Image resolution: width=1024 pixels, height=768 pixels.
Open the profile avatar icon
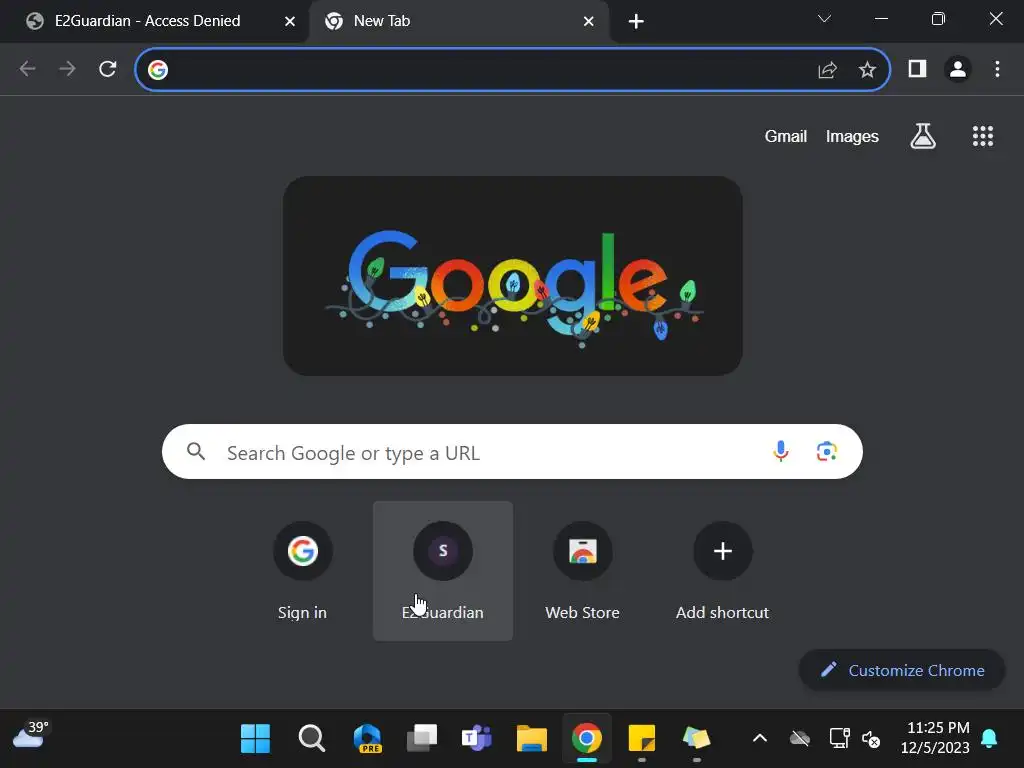(x=957, y=69)
